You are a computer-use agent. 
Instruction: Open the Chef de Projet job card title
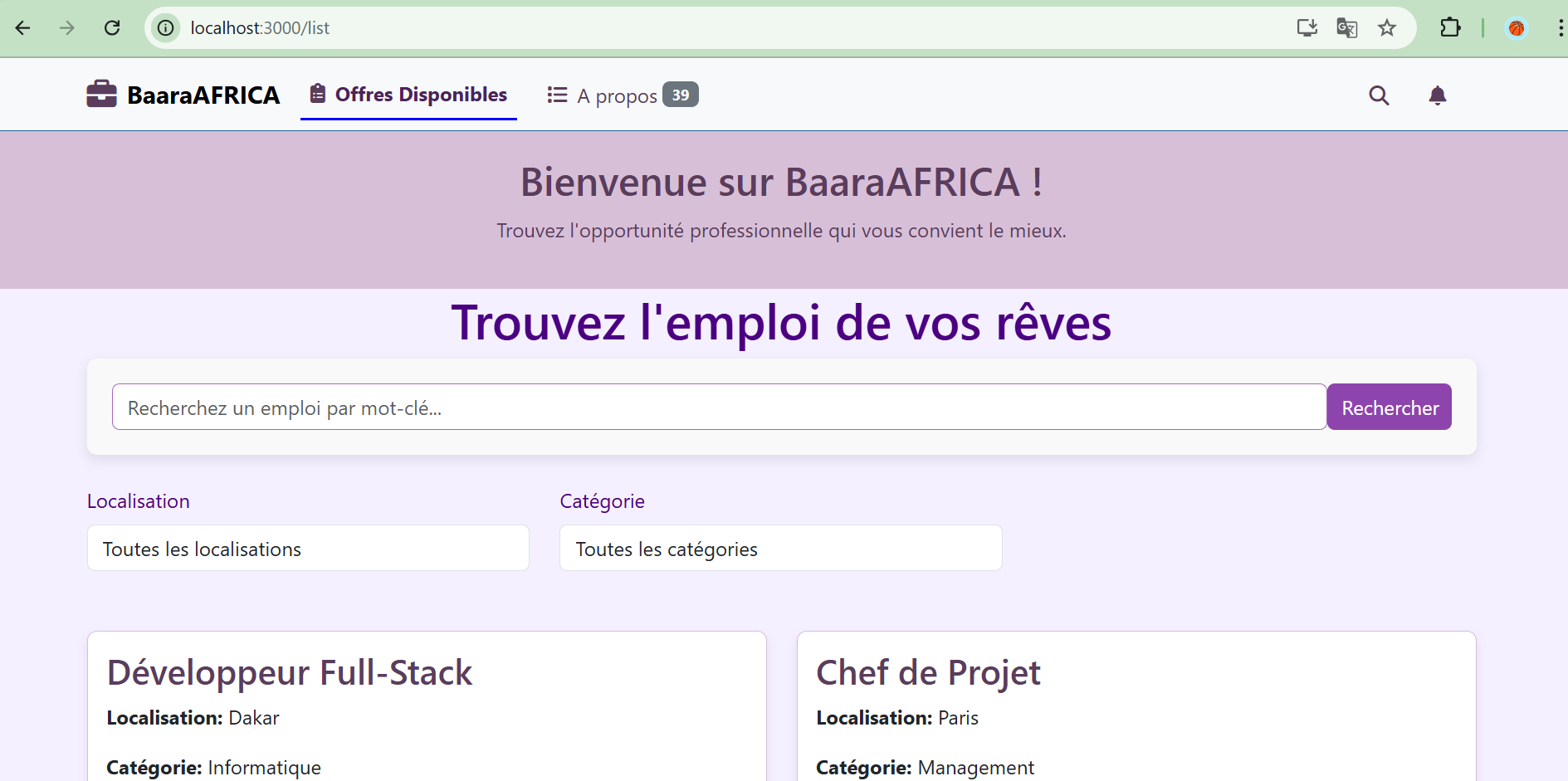click(x=928, y=672)
